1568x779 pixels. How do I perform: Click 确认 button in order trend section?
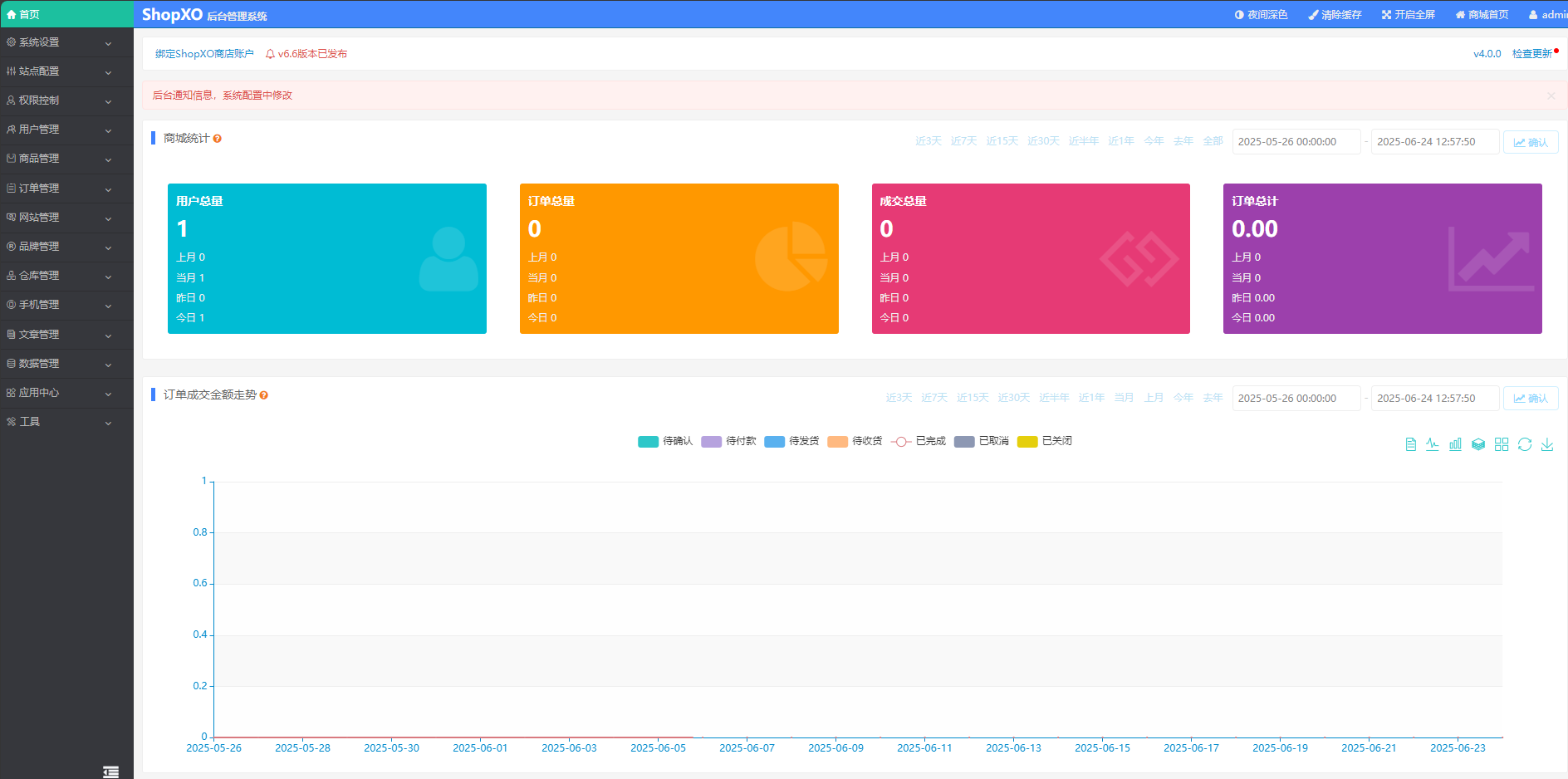tap(1531, 399)
